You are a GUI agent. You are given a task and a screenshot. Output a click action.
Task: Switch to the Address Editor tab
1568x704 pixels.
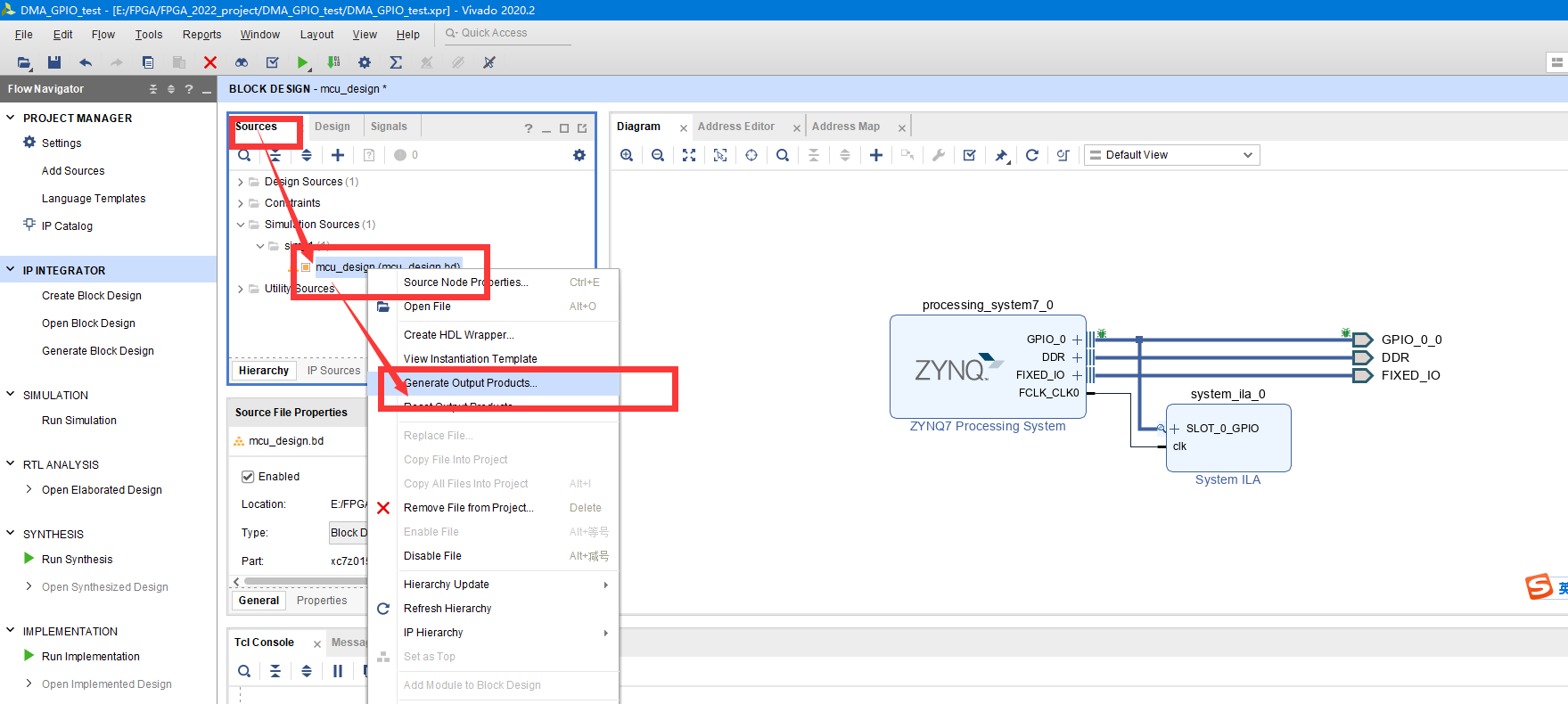(736, 127)
